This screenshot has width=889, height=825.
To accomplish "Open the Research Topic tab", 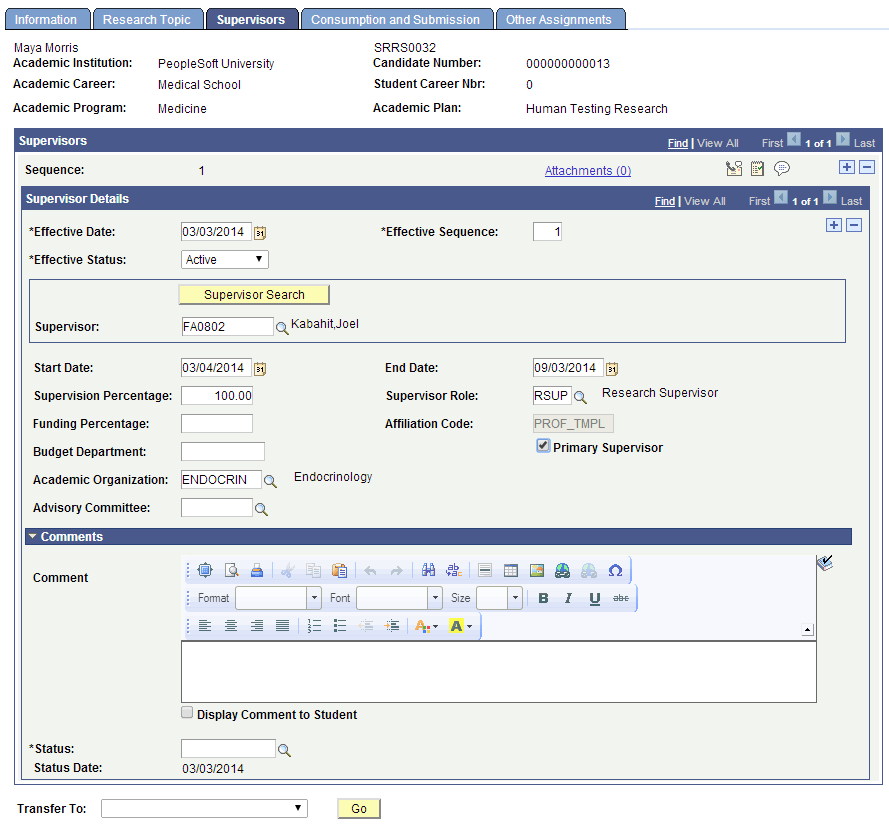I will click(x=147, y=19).
